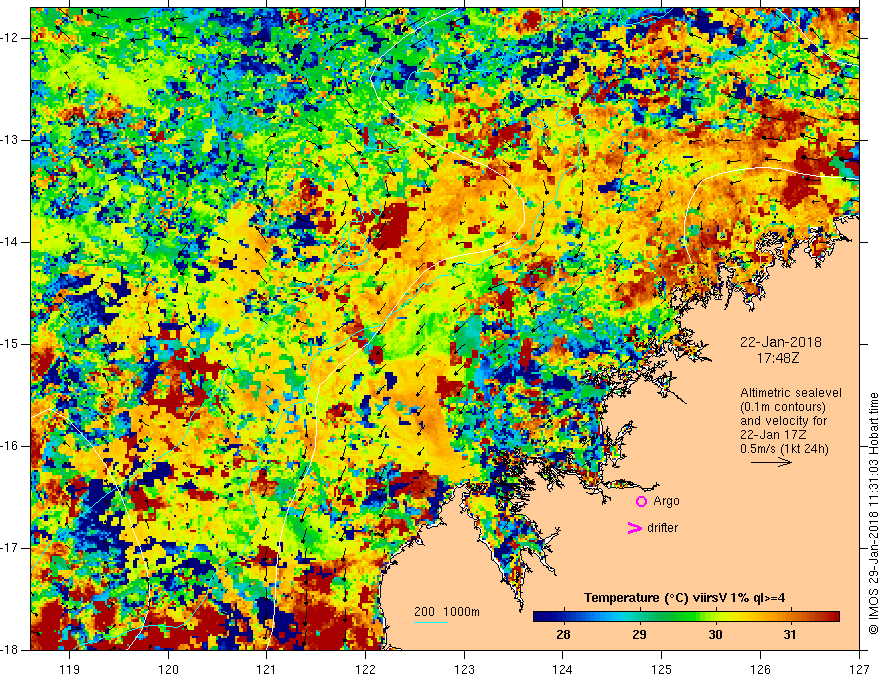880x680 pixels.
Task: Click longitude axis label 125
Action: [x=662, y=669]
